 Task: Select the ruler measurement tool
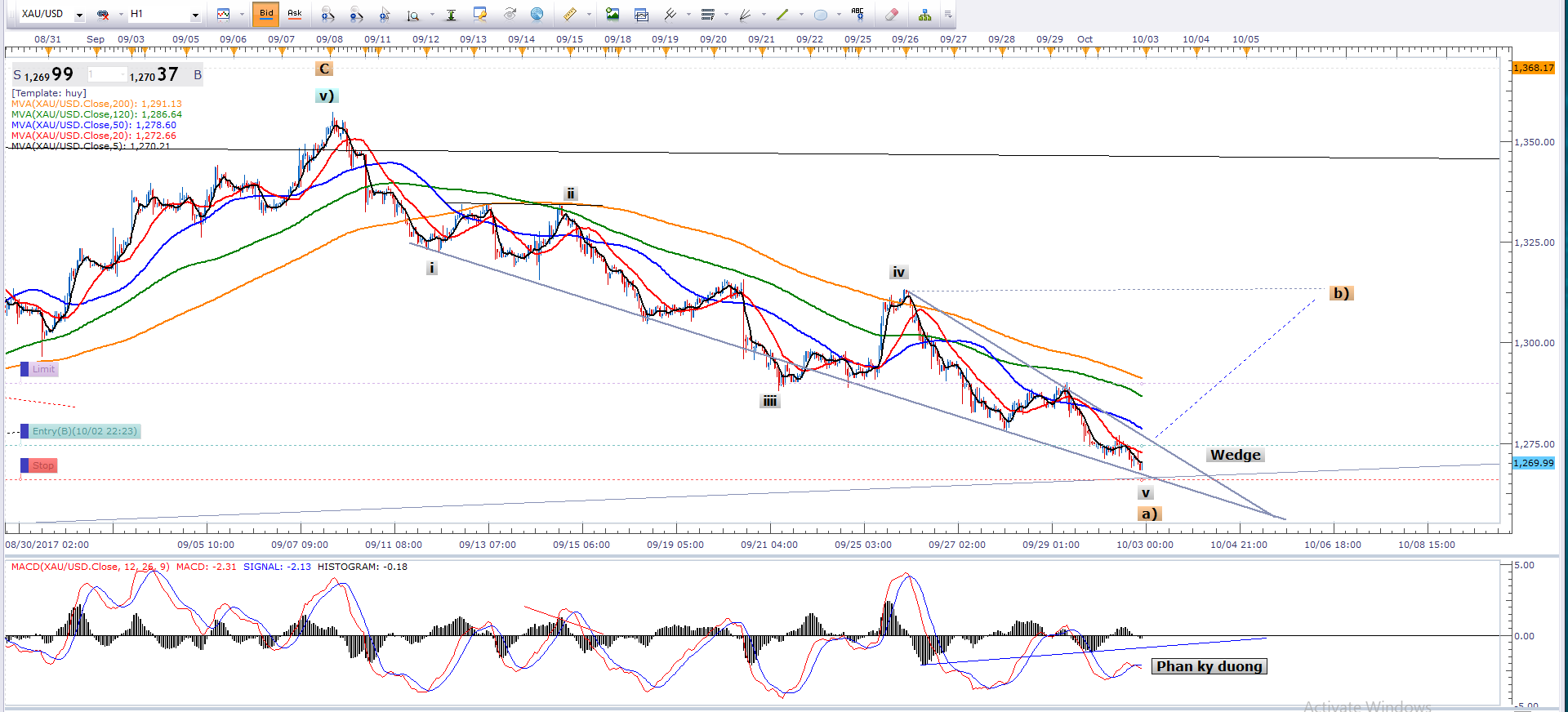(x=570, y=14)
